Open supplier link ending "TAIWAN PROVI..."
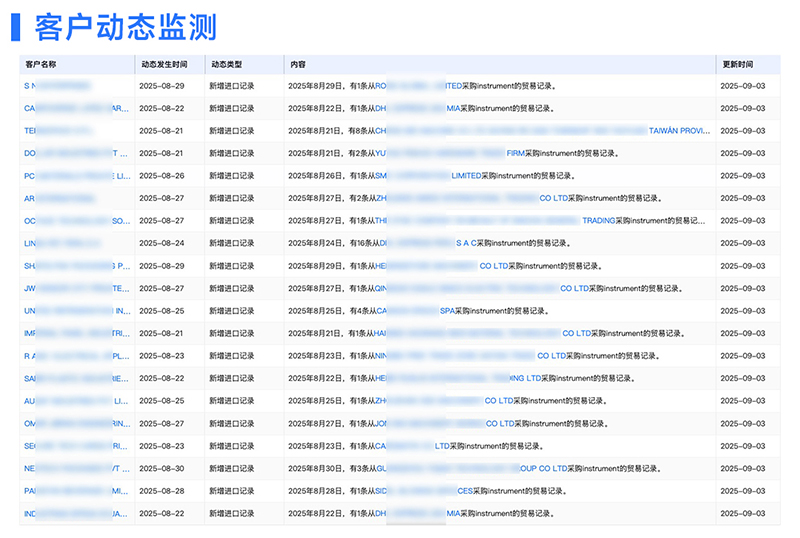Image resolution: width=800 pixels, height=538 pixels. coord(543,131)
